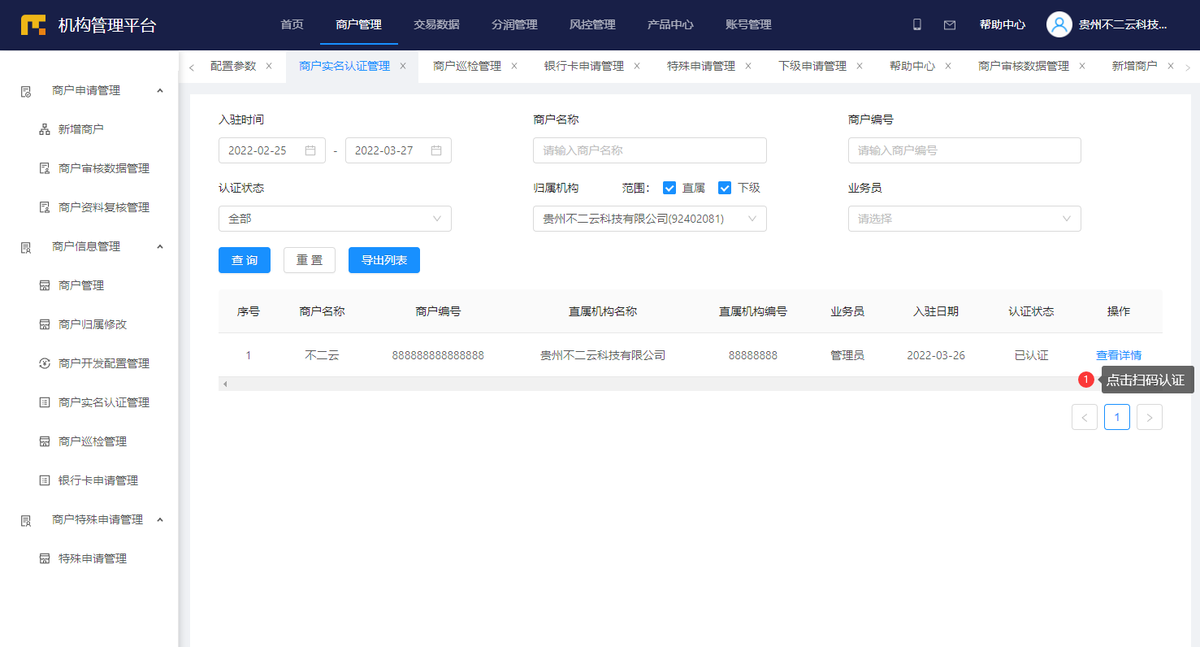Screen dimensions: 1200x647
Task: Open the 业务员 dropdown
Action: click(x=964, y=218)
